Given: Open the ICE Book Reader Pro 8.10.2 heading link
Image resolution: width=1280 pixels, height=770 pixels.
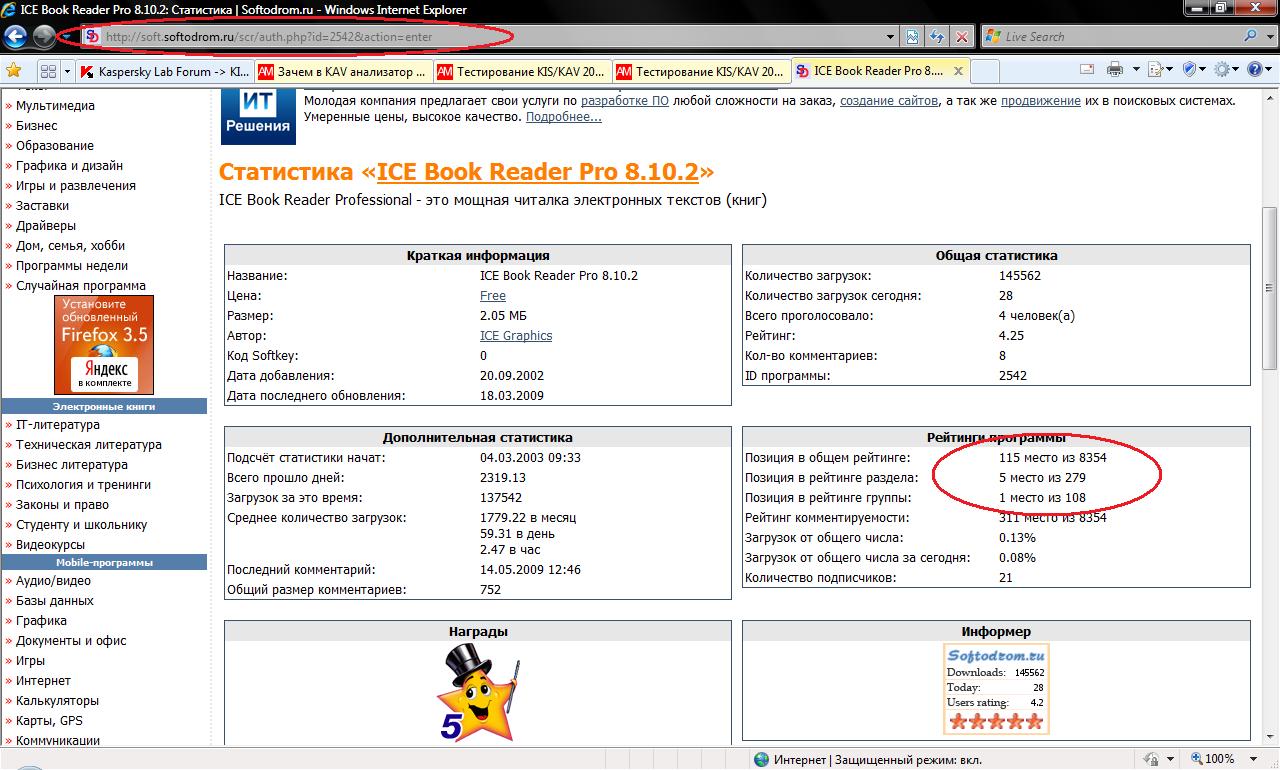Looking at the screenshot, I should click(537, 172).
